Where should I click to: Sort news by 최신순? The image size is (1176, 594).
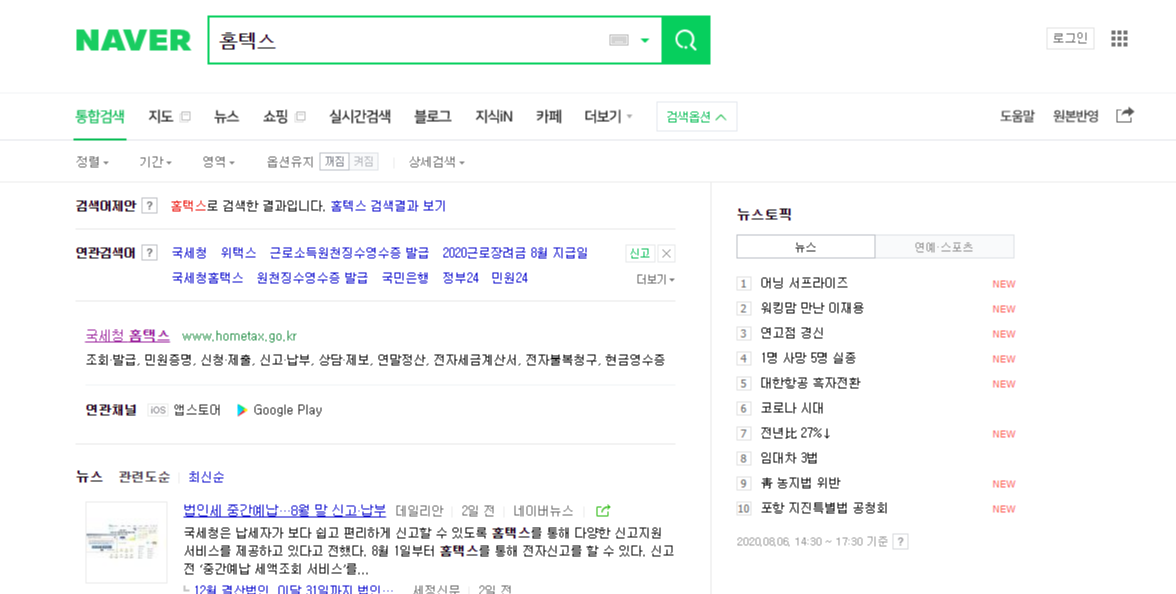coord(206,477)
